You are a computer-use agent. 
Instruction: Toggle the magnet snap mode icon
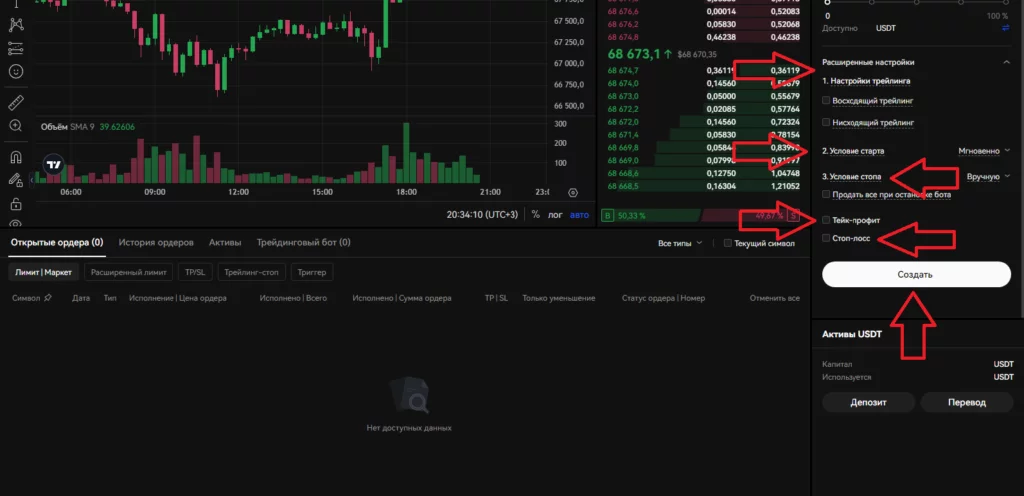tap(16, 157)
